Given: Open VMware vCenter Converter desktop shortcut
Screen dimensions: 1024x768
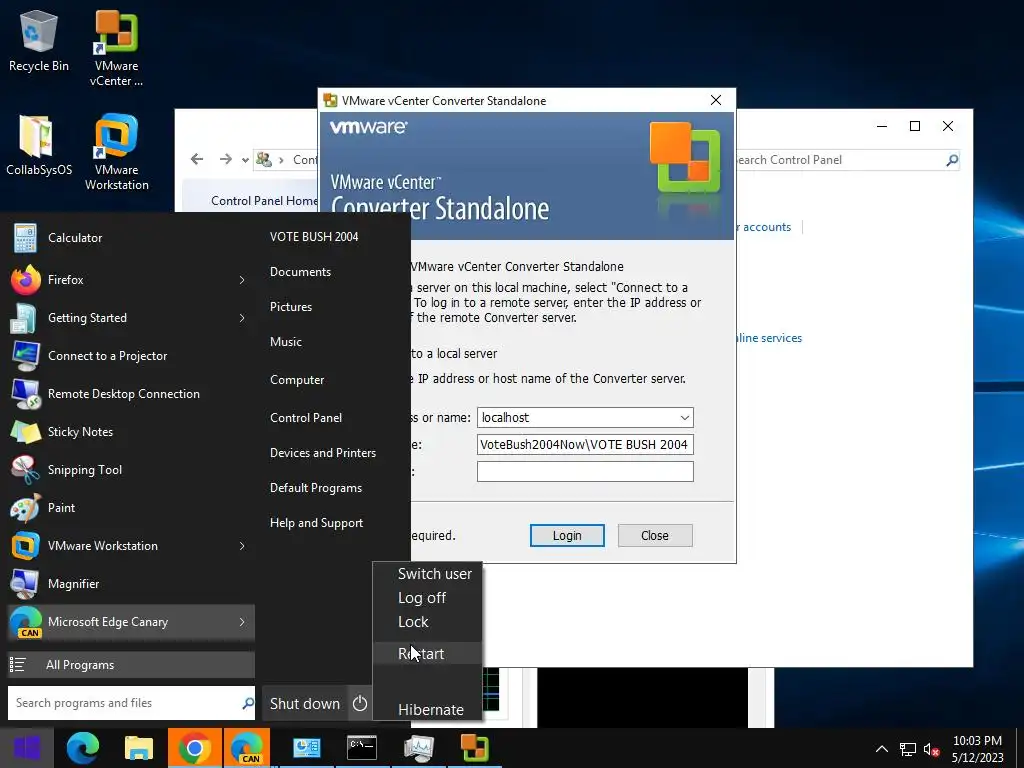Looking at the screenshot, I should click(116, 49).
